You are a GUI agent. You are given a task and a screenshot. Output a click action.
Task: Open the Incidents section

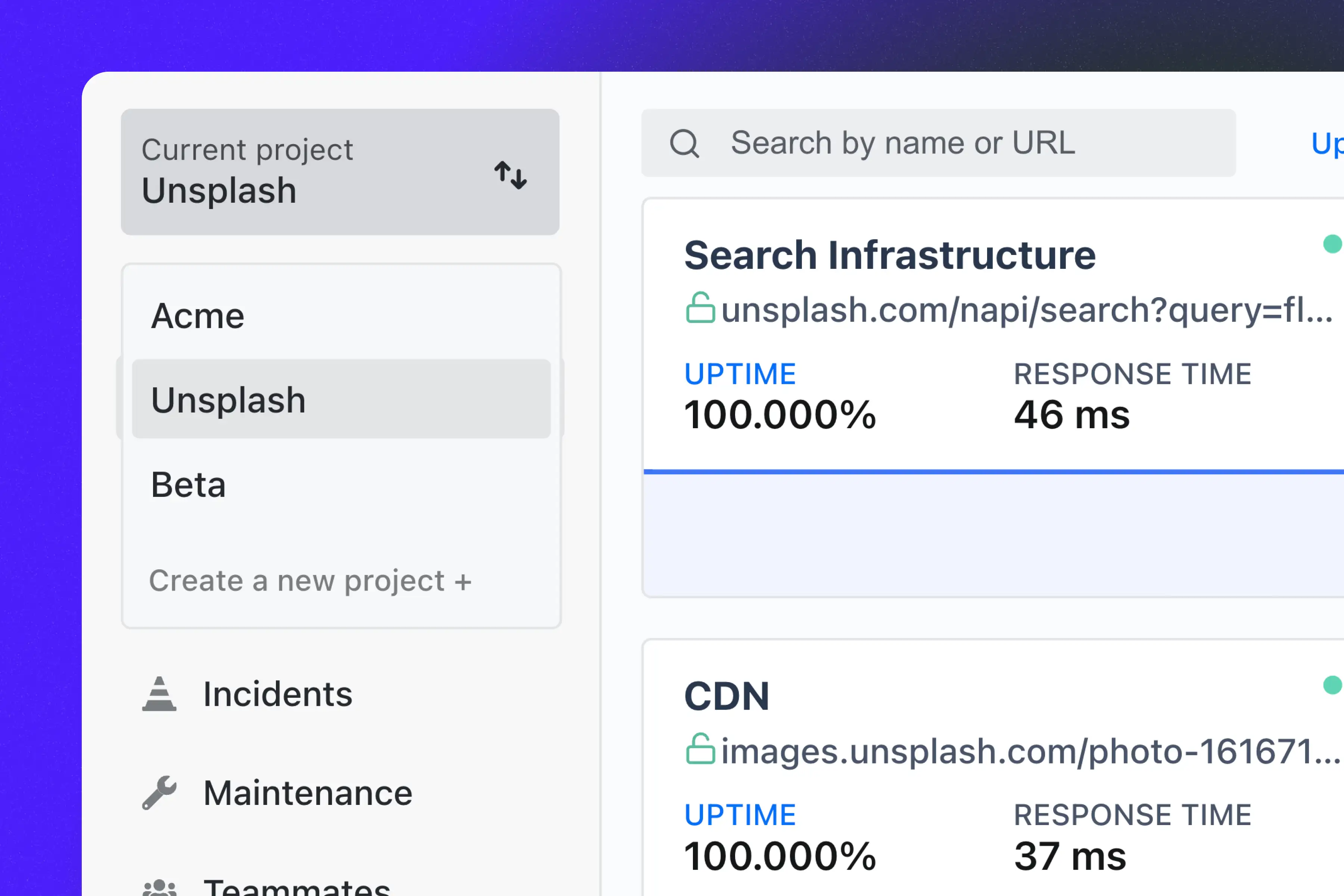tap(278, 694)
